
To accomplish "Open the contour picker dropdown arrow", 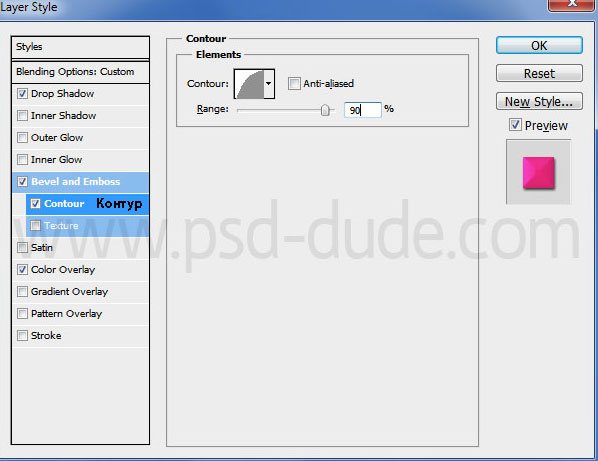I will (x=269, y=84).
